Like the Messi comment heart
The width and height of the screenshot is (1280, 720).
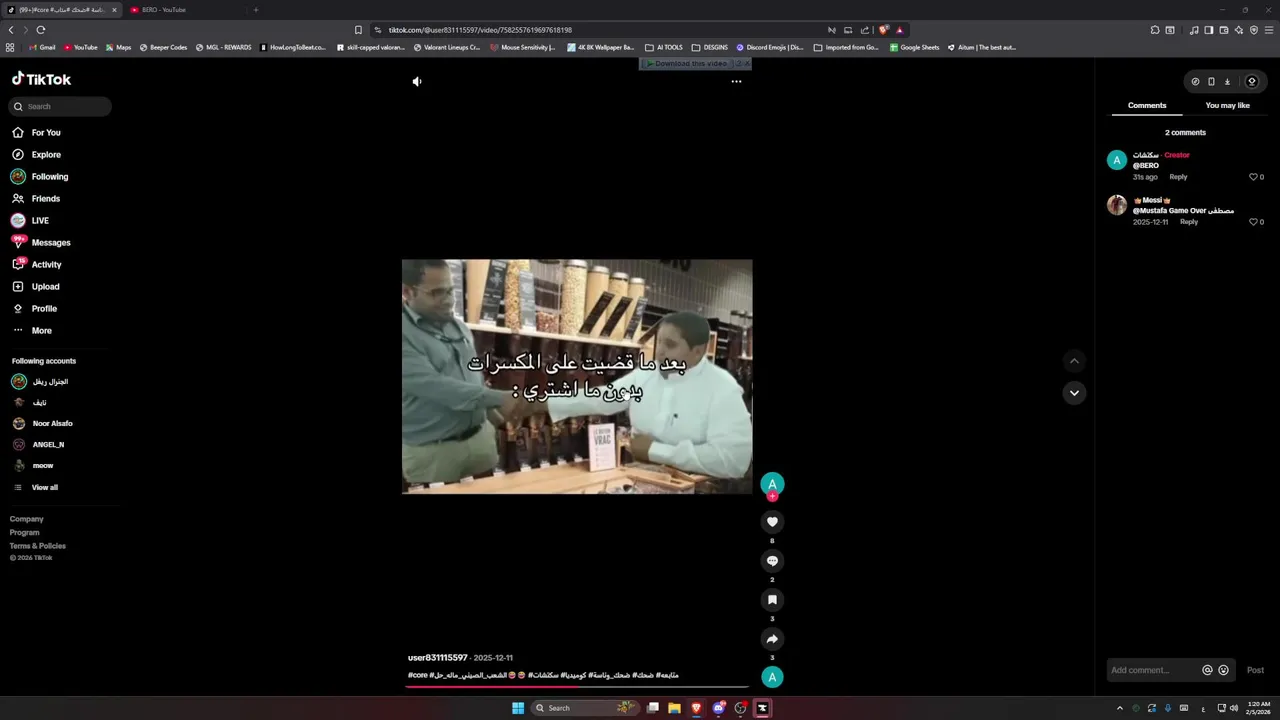[x=1253, y=222]
